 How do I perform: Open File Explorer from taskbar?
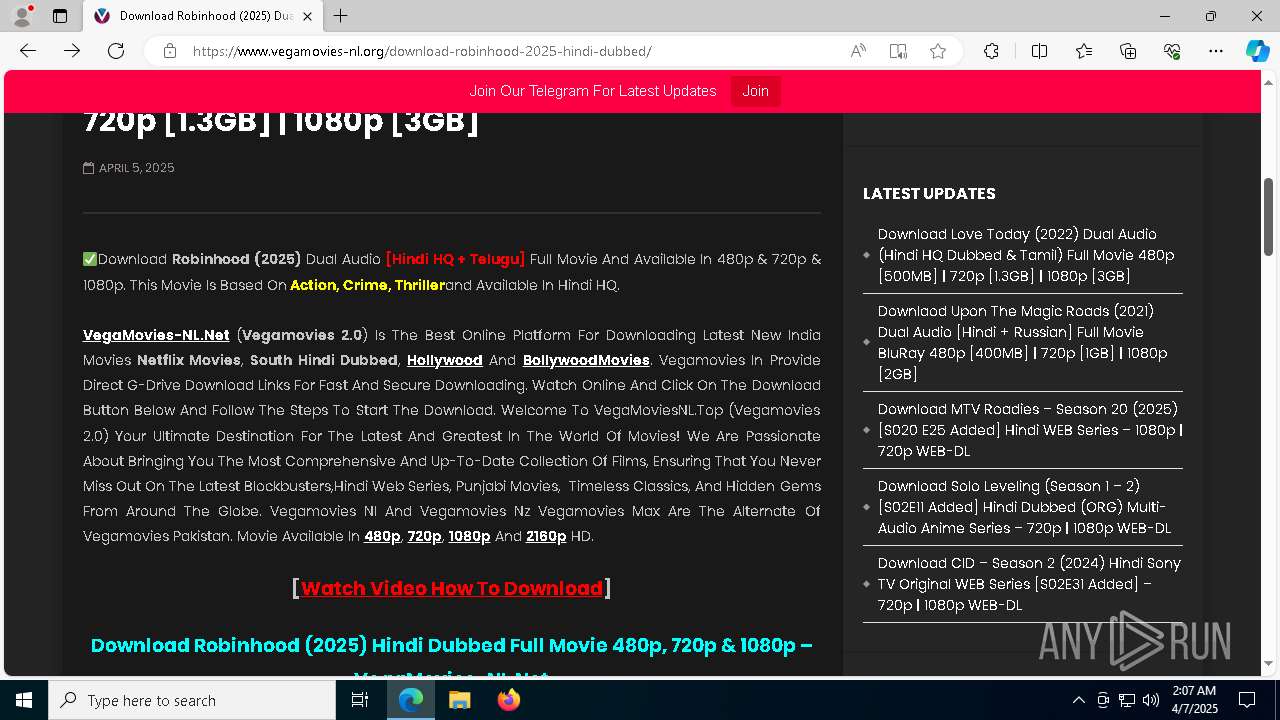click(459, 700)
